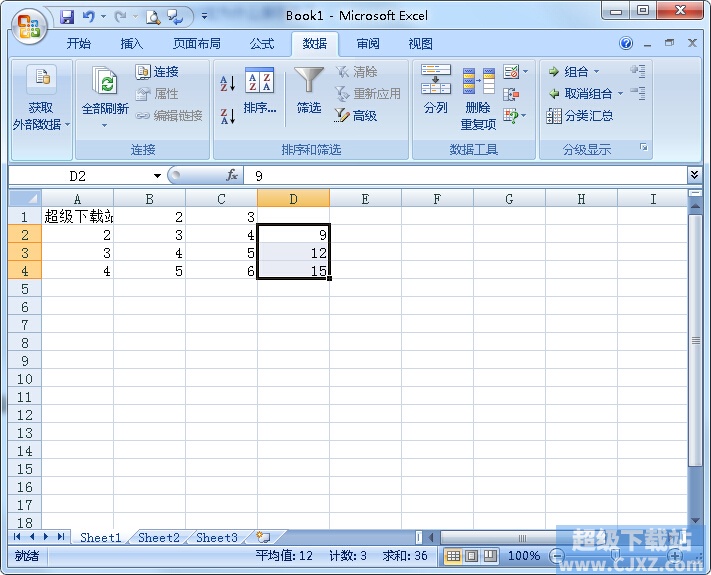711x575 pixels.
Task: Click the Data Validation icon
Action: coord(511,72)
